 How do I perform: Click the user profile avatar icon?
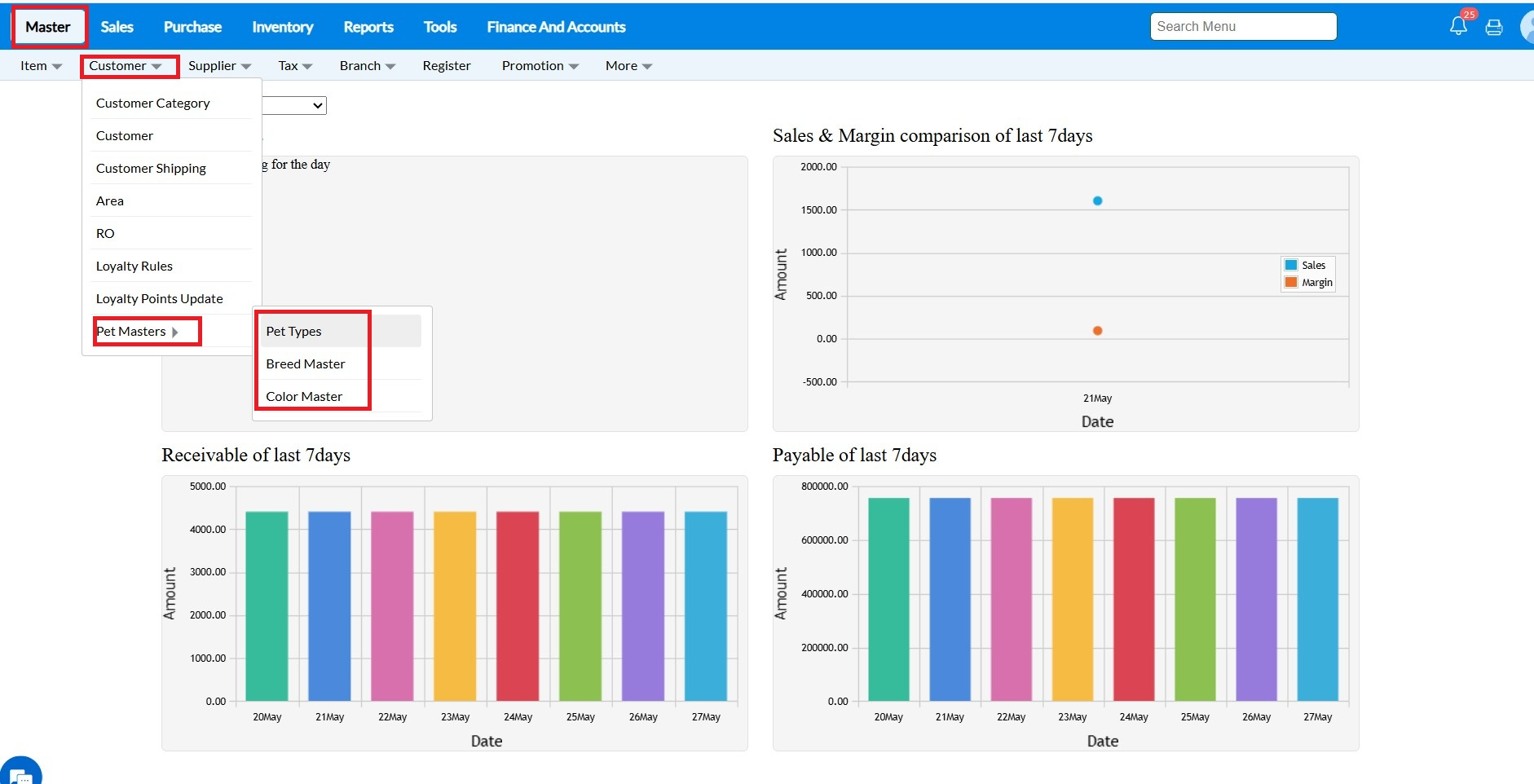tap(1527, 28)
